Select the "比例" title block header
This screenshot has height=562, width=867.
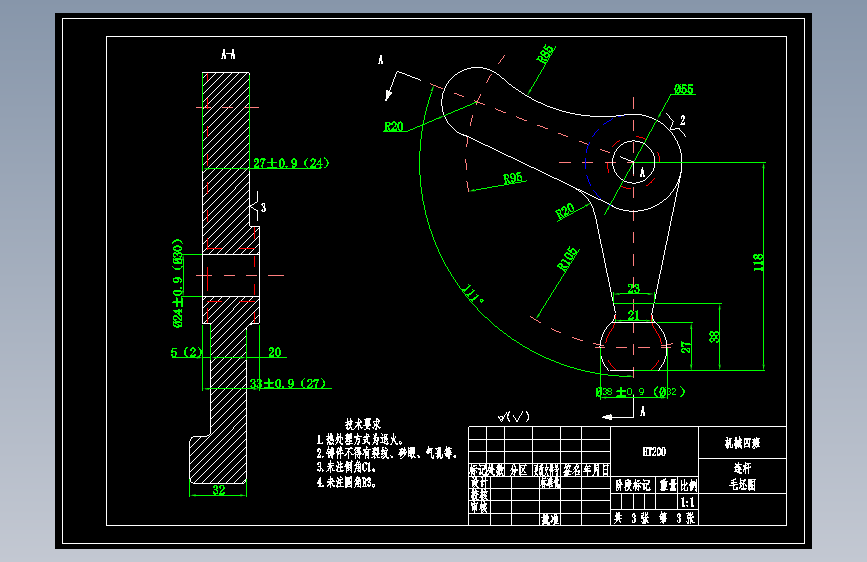tap(688, 486)
